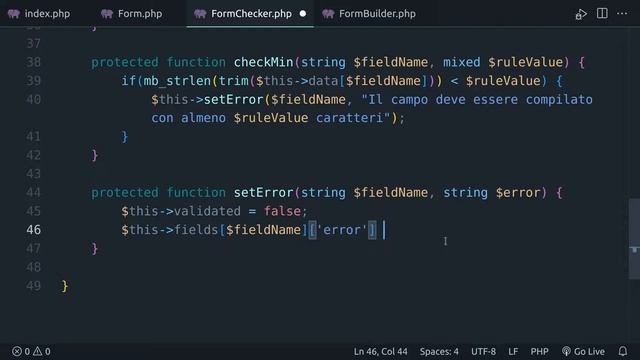
Task: Click the false keyword on line 45
Action: click(282, 211)
